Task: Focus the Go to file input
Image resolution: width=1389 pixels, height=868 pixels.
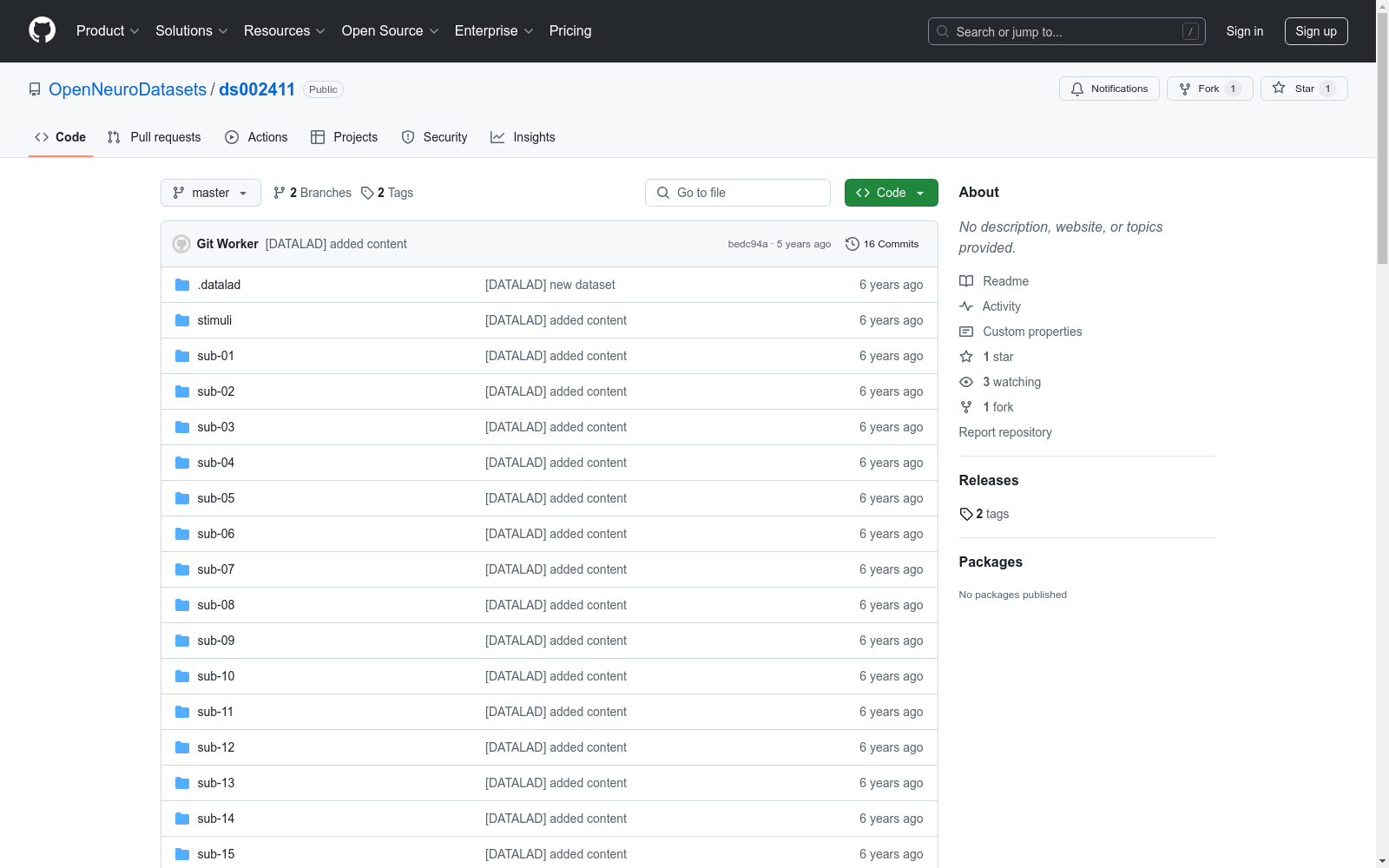Action: click(x=738, y=193)
